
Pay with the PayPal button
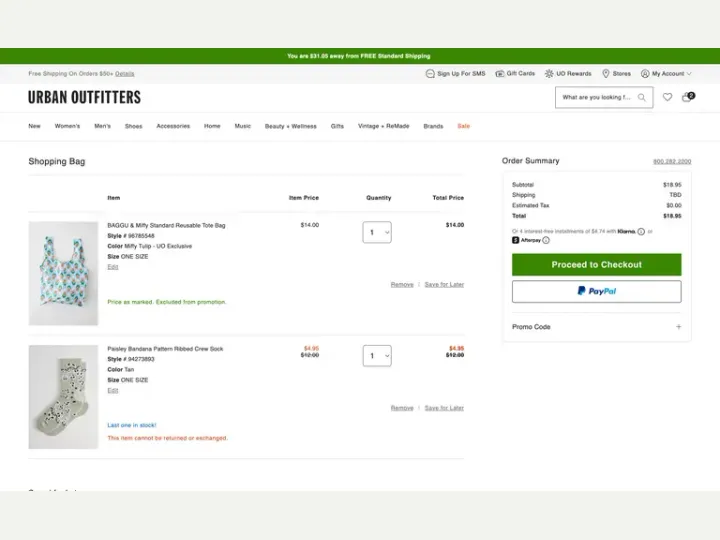(x=596, y=291)
